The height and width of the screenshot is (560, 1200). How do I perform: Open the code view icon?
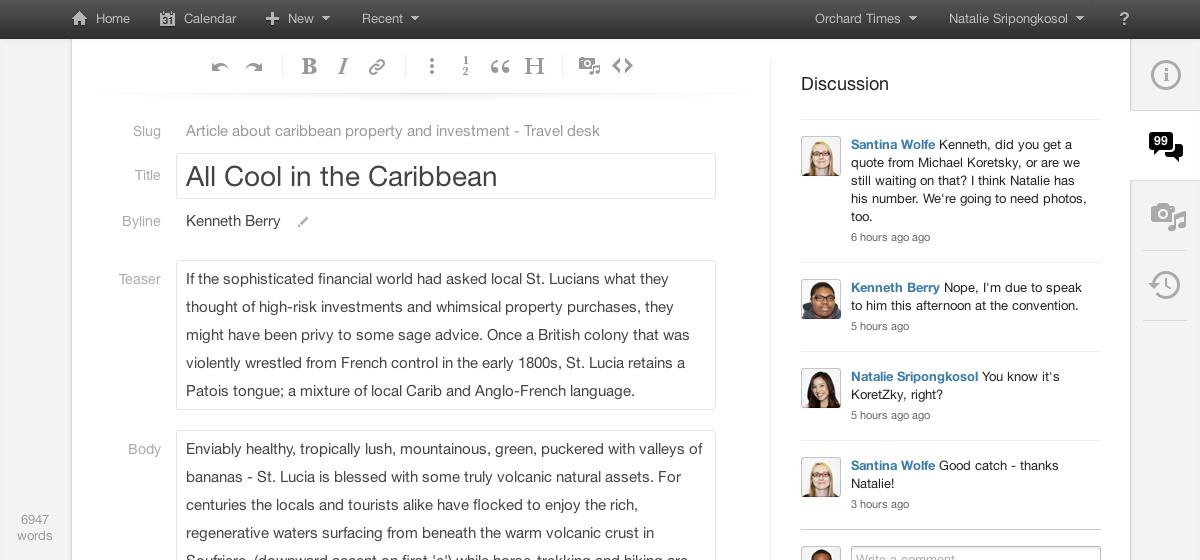pyautogui.click(x=623, y=66)
